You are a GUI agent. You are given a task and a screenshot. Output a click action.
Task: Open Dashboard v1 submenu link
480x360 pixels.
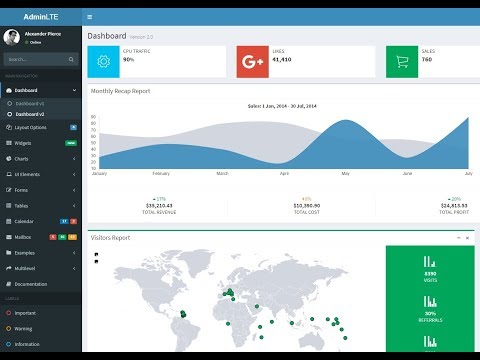pos(41,104)
